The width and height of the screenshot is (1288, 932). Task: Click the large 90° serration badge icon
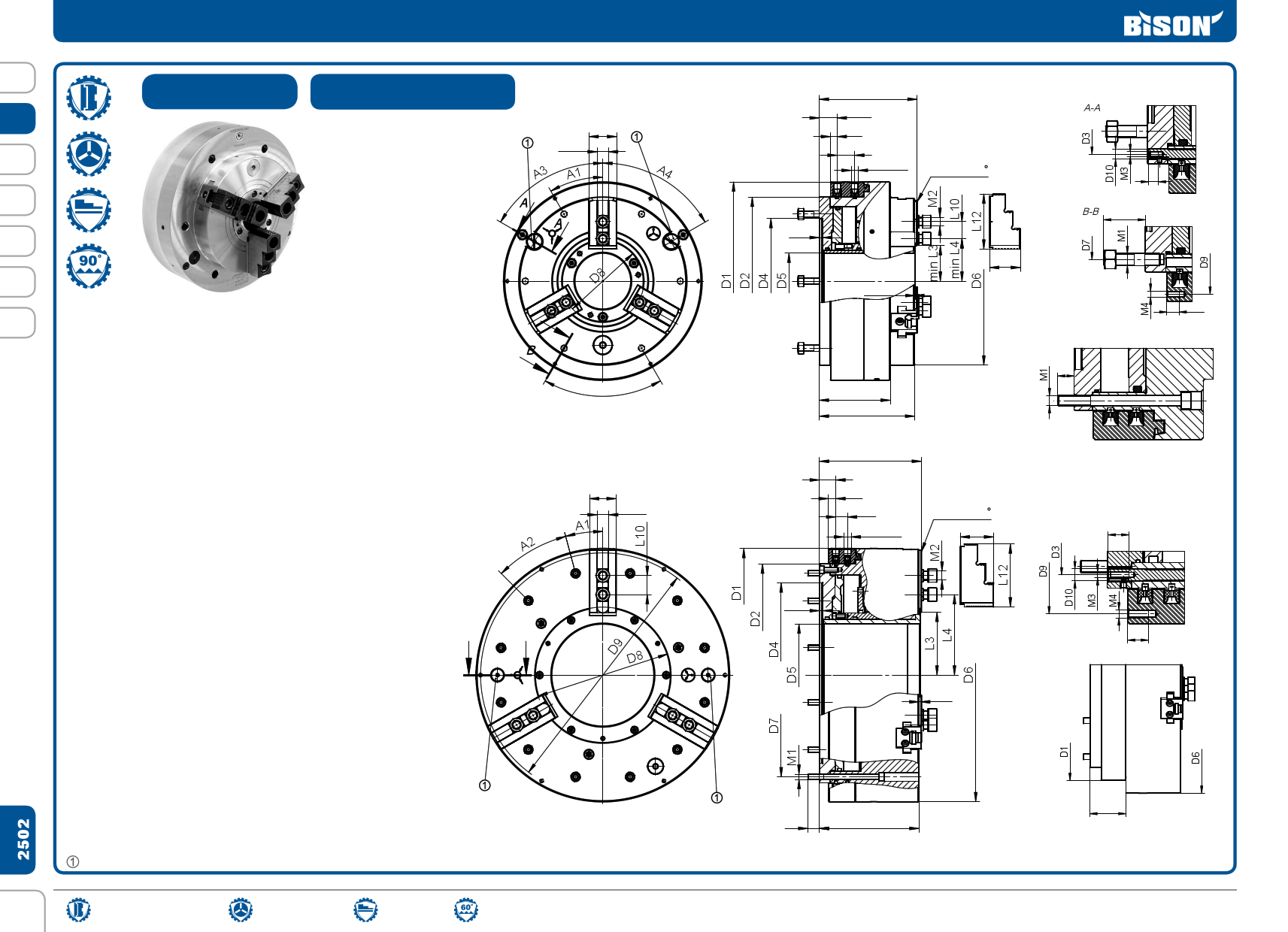tap(89, 265)
